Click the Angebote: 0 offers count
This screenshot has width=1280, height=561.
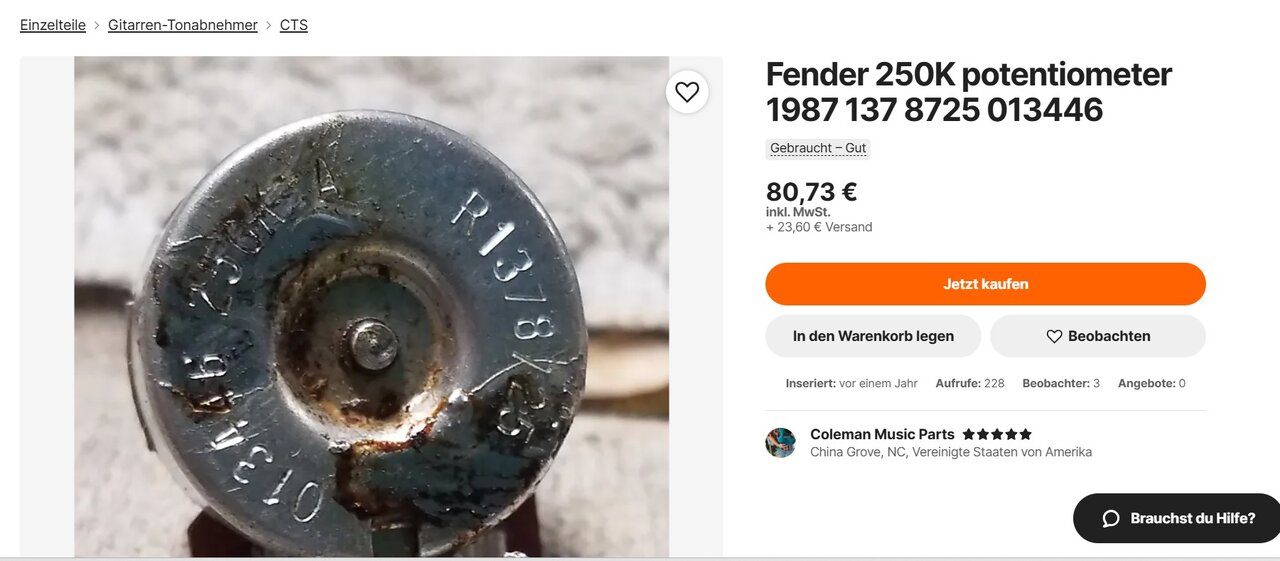(1152, 383)
